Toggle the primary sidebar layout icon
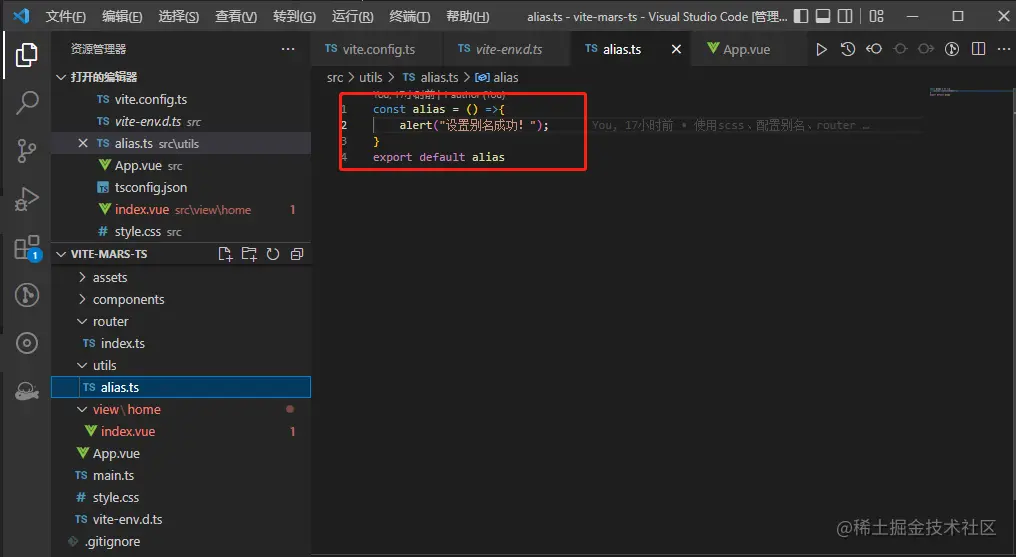 coord(801,16)
